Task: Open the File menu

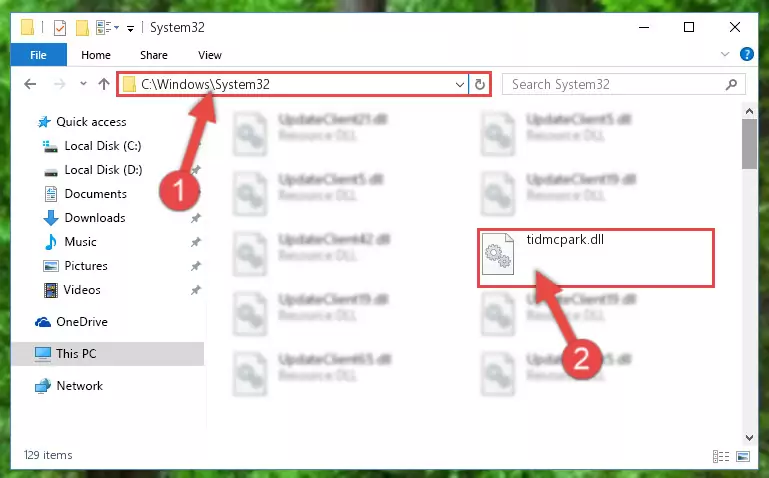Action: (38, 55)
